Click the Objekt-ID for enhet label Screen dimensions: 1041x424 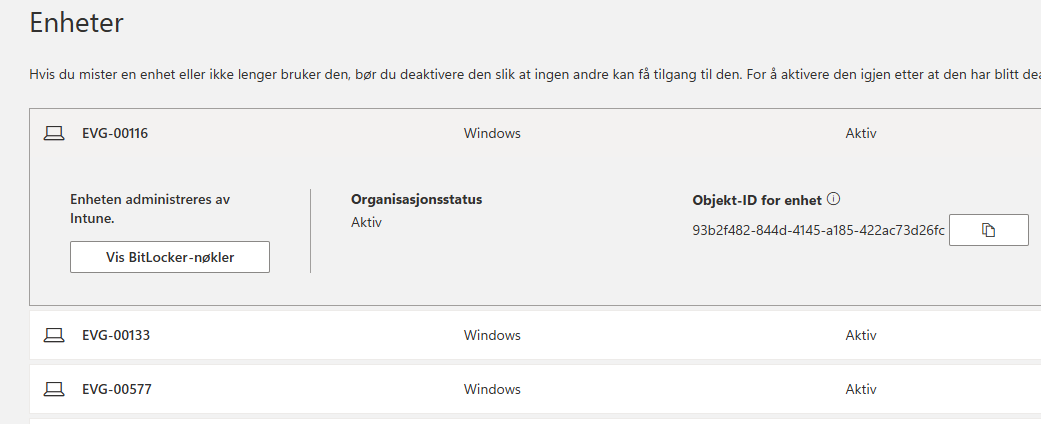[757, 200]
